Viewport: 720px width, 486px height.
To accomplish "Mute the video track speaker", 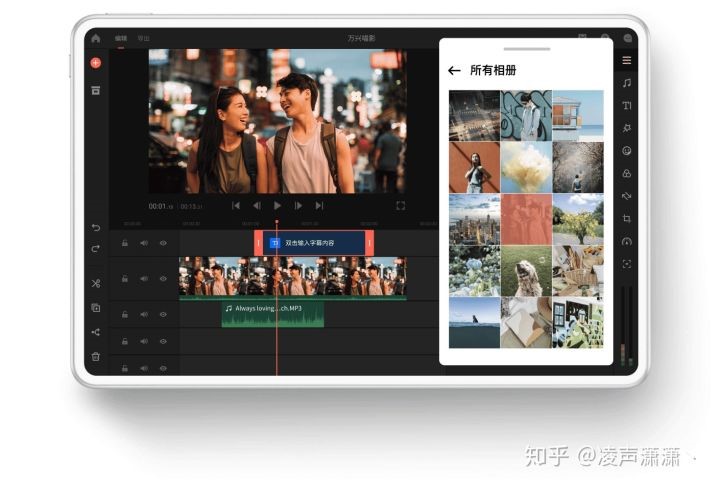I will [x=144, y=279].
